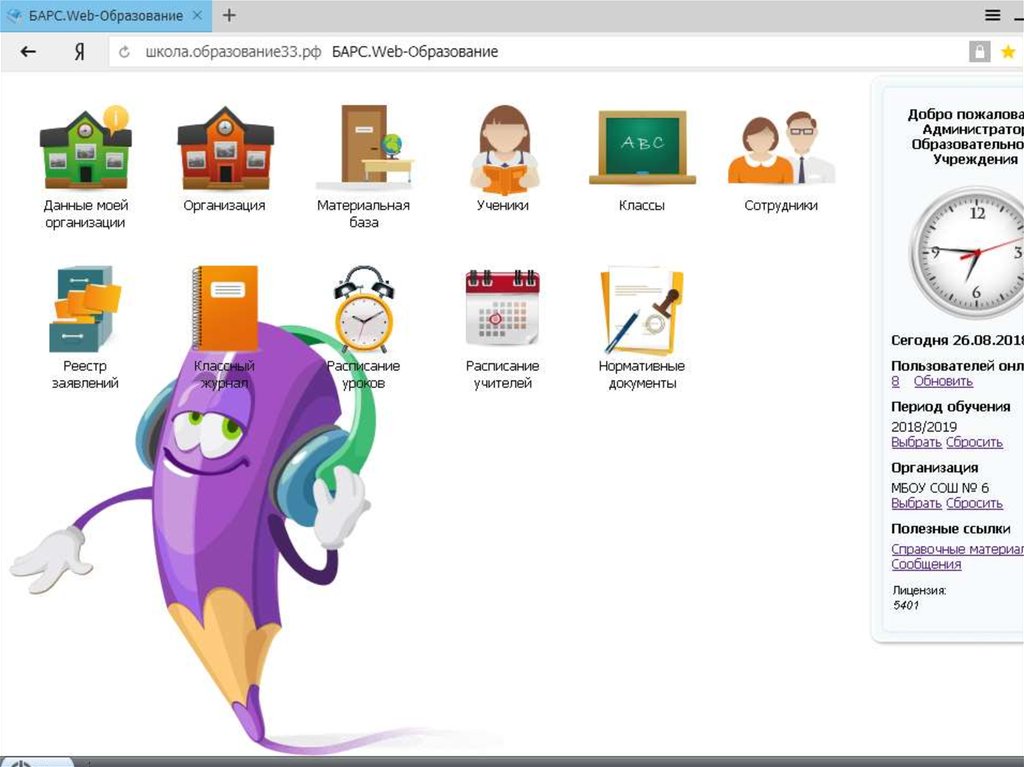1024x767 pixels.
Task: Open the Сотрудники staff icon
Action: pos(781,149)
